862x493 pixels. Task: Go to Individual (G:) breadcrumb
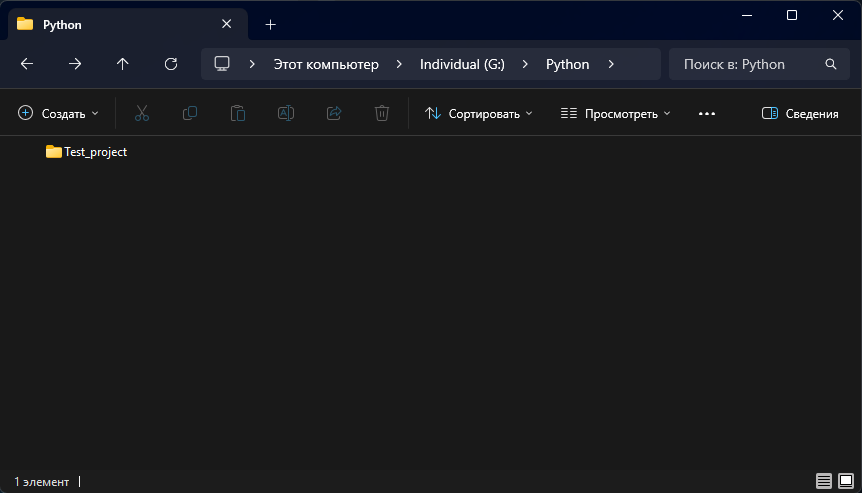pos(462,64)
